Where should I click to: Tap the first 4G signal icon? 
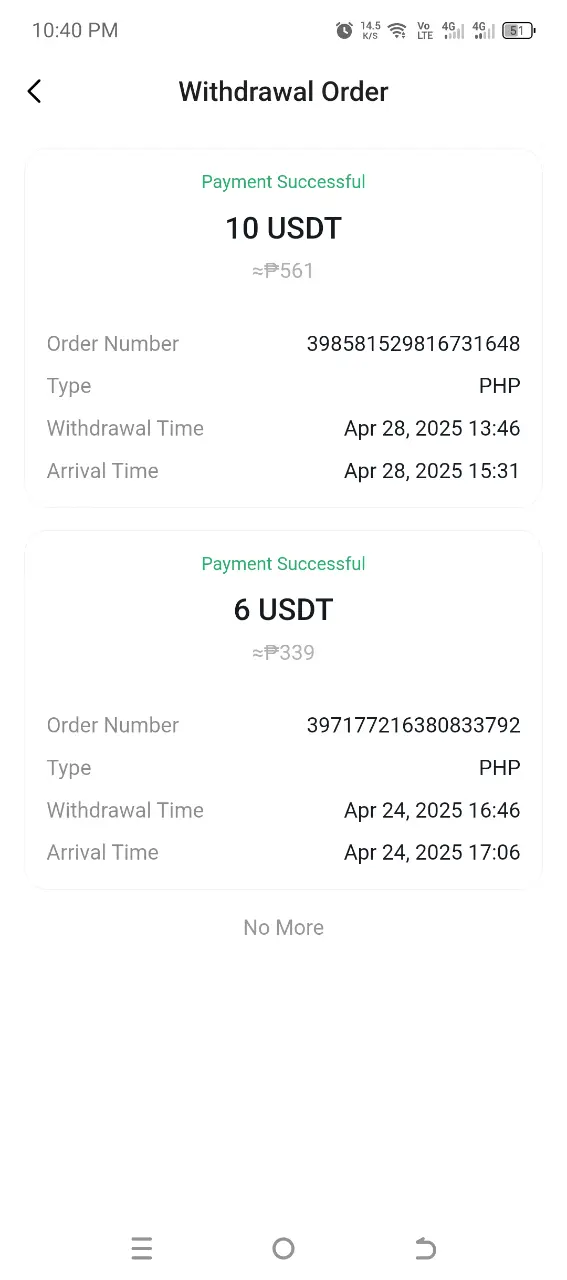click(454, 31)
